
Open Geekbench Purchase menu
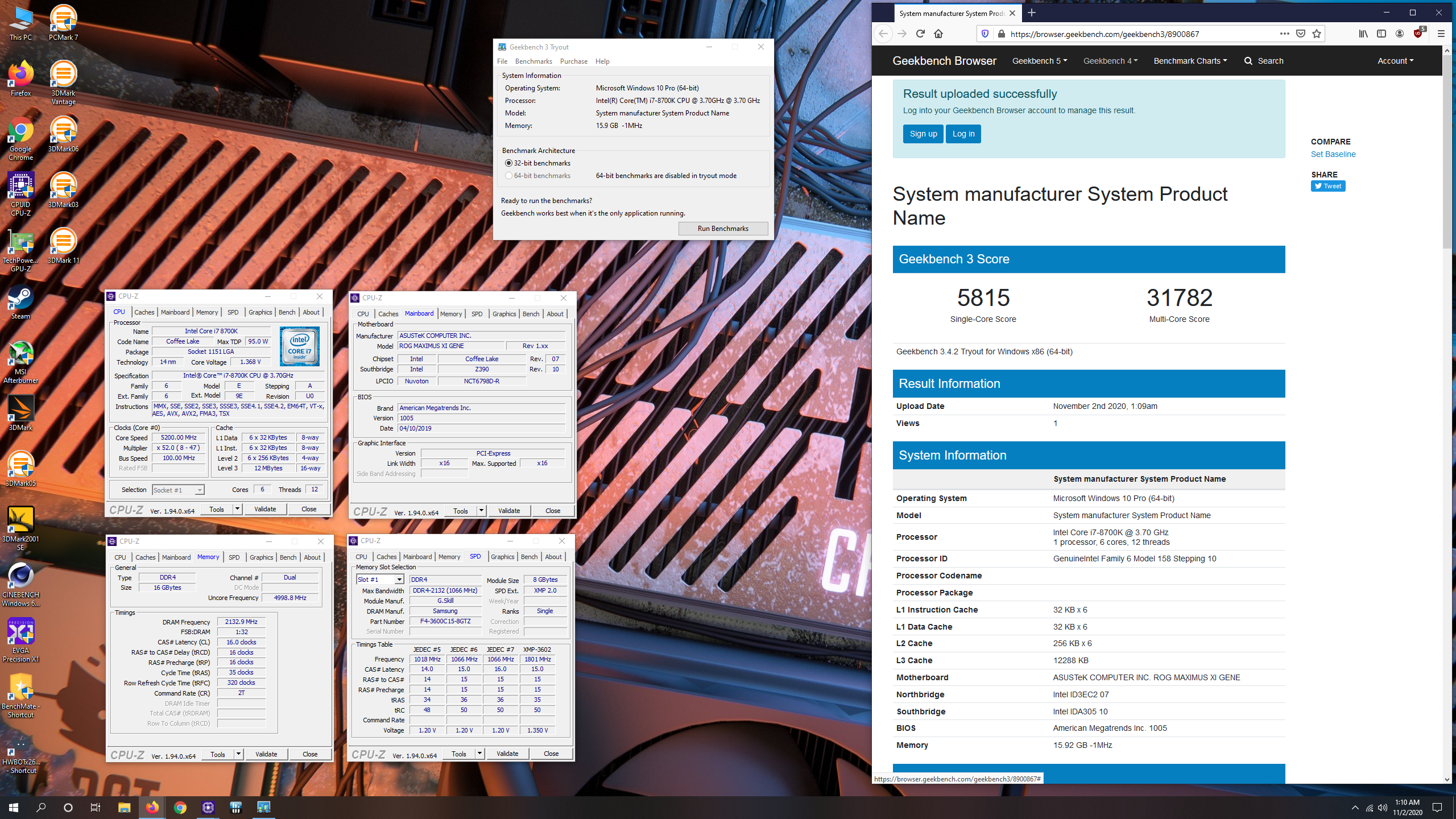[x=574, y=61]
